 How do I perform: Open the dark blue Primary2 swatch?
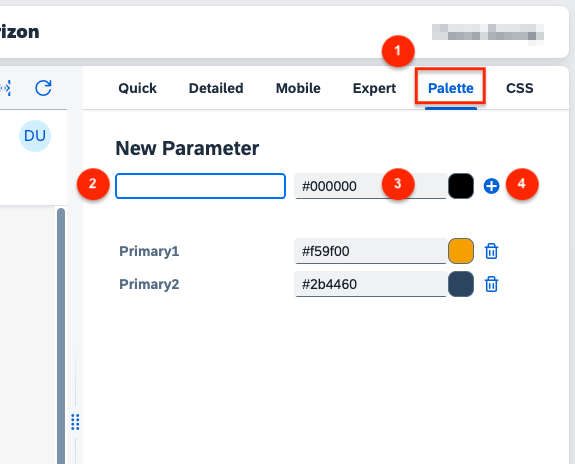(461, 284)
